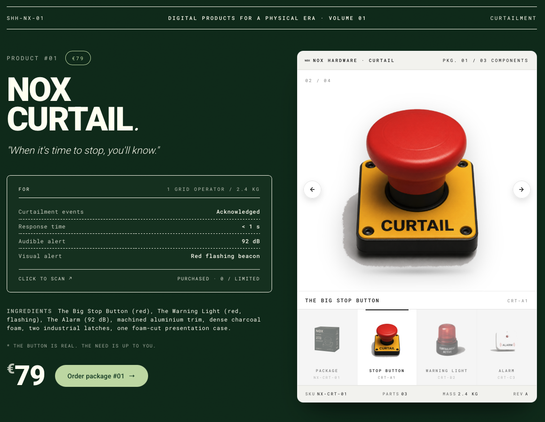Click the large €79 price text
Image resolution: width=545 pixels, height=422 pixels.
[26, 375]
